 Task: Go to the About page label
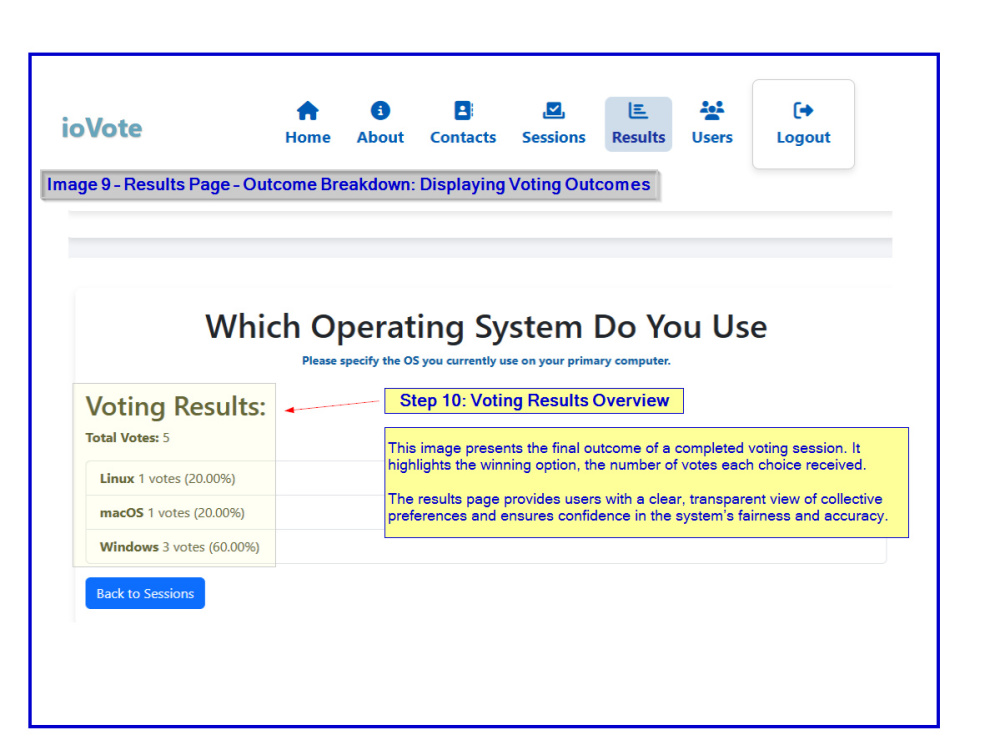click(x=380, y=137)
